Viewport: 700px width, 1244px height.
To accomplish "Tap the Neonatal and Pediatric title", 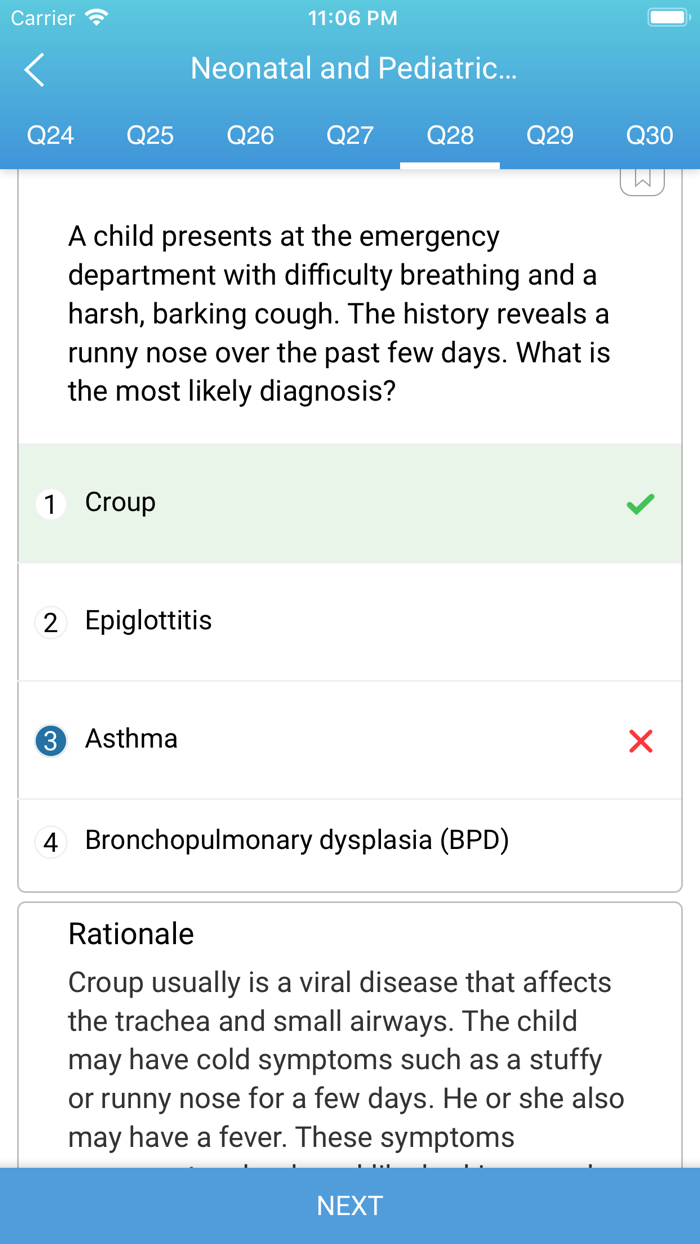I will point(352,68).
